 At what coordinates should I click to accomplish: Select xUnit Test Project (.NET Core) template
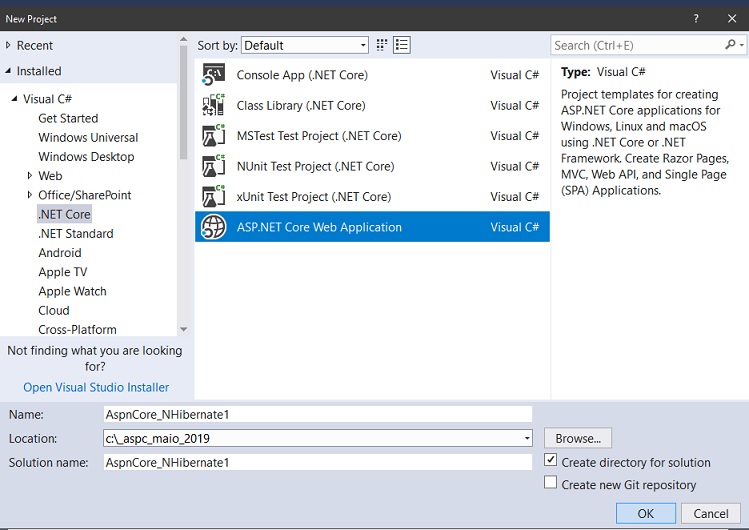[x=372, y=197]
